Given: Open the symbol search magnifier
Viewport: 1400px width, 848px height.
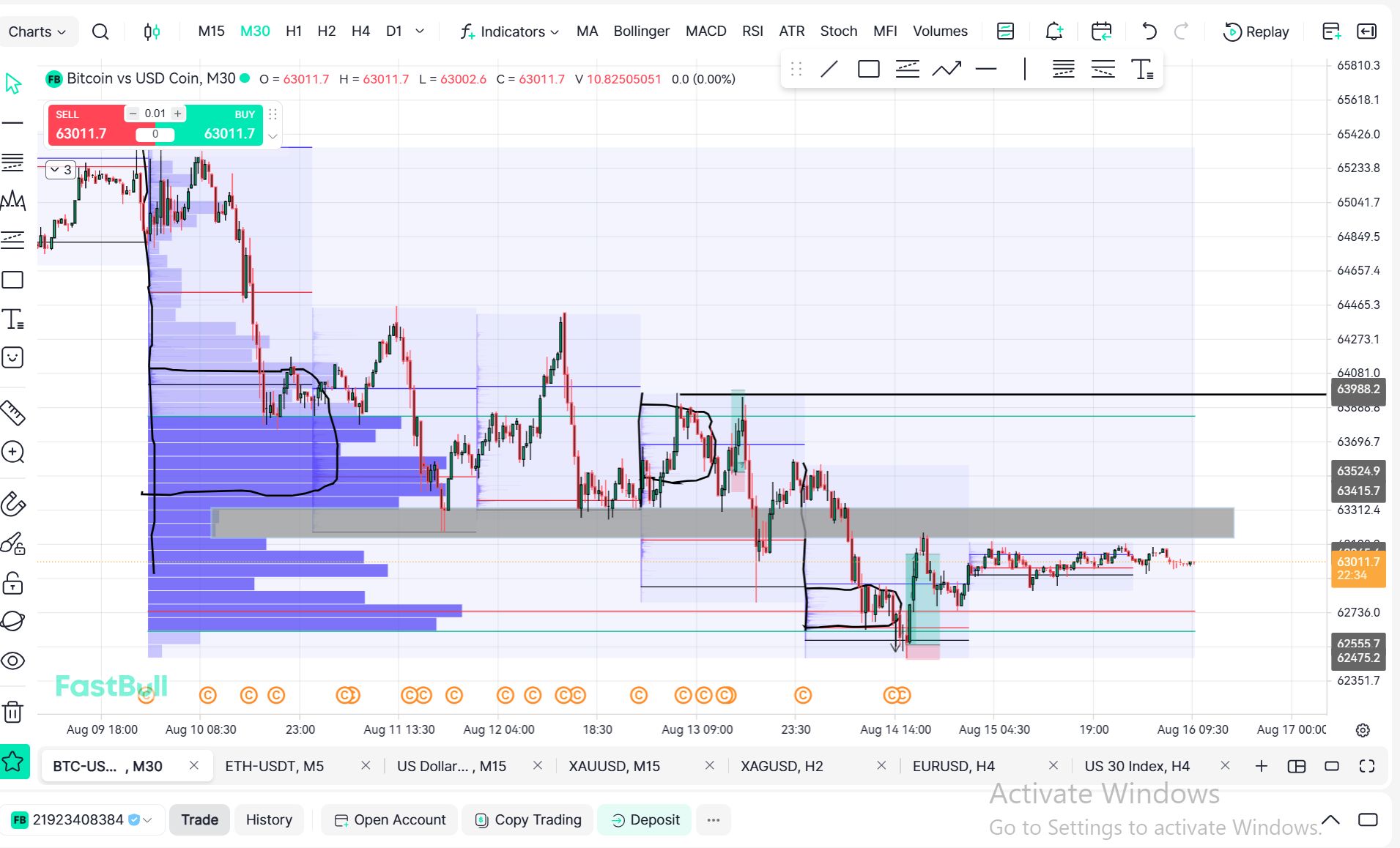Looking at the screenshot, I should click(x=100, y=31).
